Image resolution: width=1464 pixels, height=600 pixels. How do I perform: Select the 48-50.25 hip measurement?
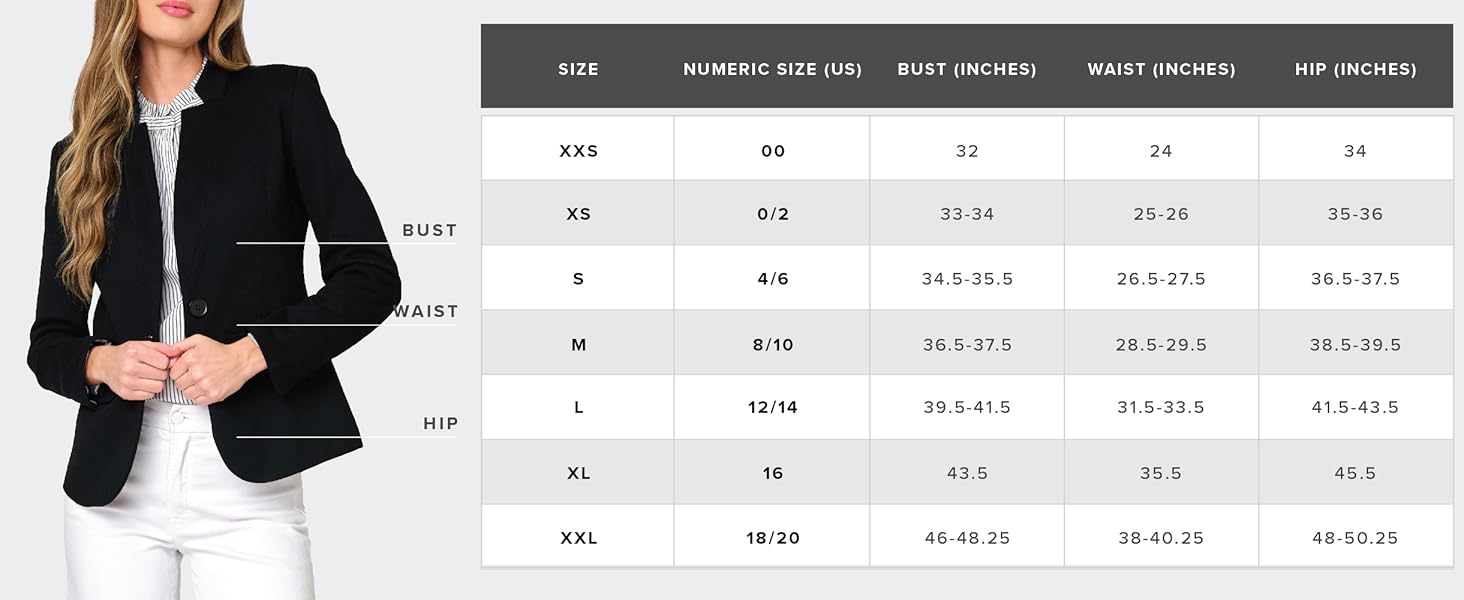[x=1355, y=538]
